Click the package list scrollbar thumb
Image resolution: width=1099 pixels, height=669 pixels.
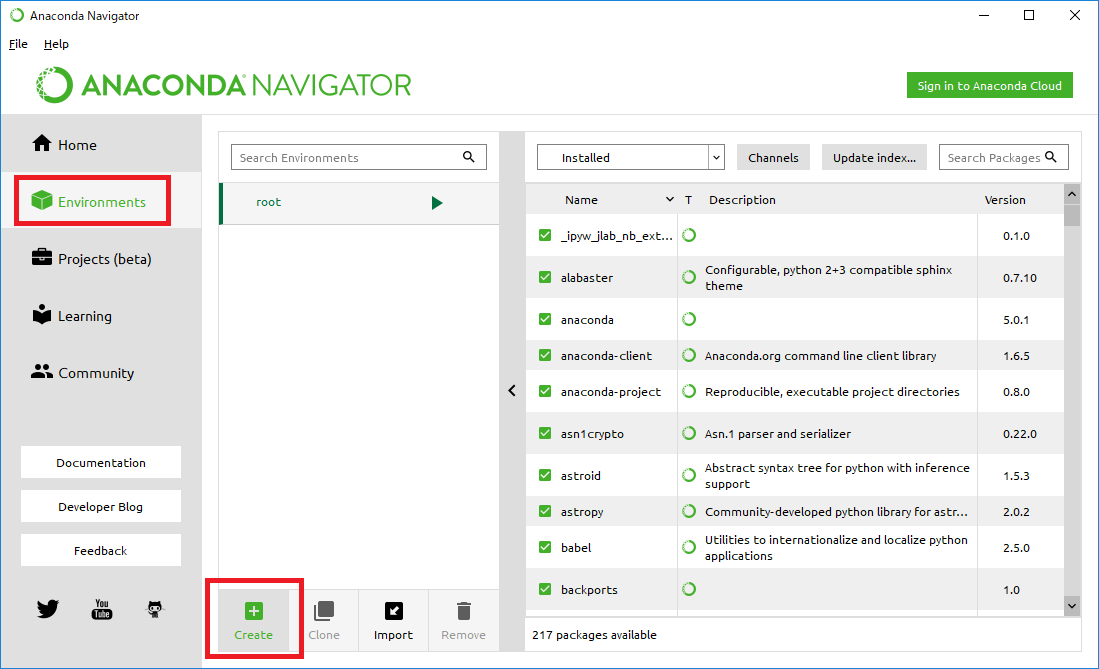1072,215
